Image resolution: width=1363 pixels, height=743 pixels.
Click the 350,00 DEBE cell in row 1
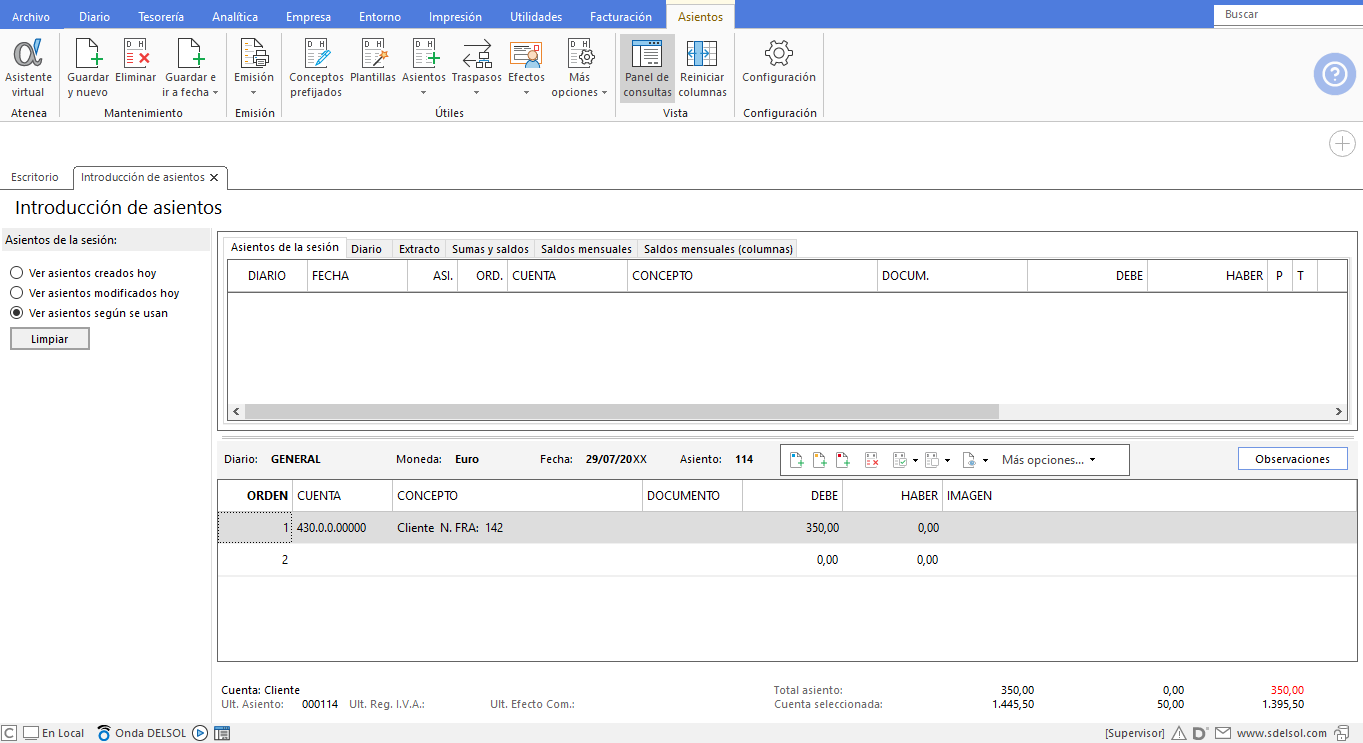pyautogui.click(x=792, y=528)
